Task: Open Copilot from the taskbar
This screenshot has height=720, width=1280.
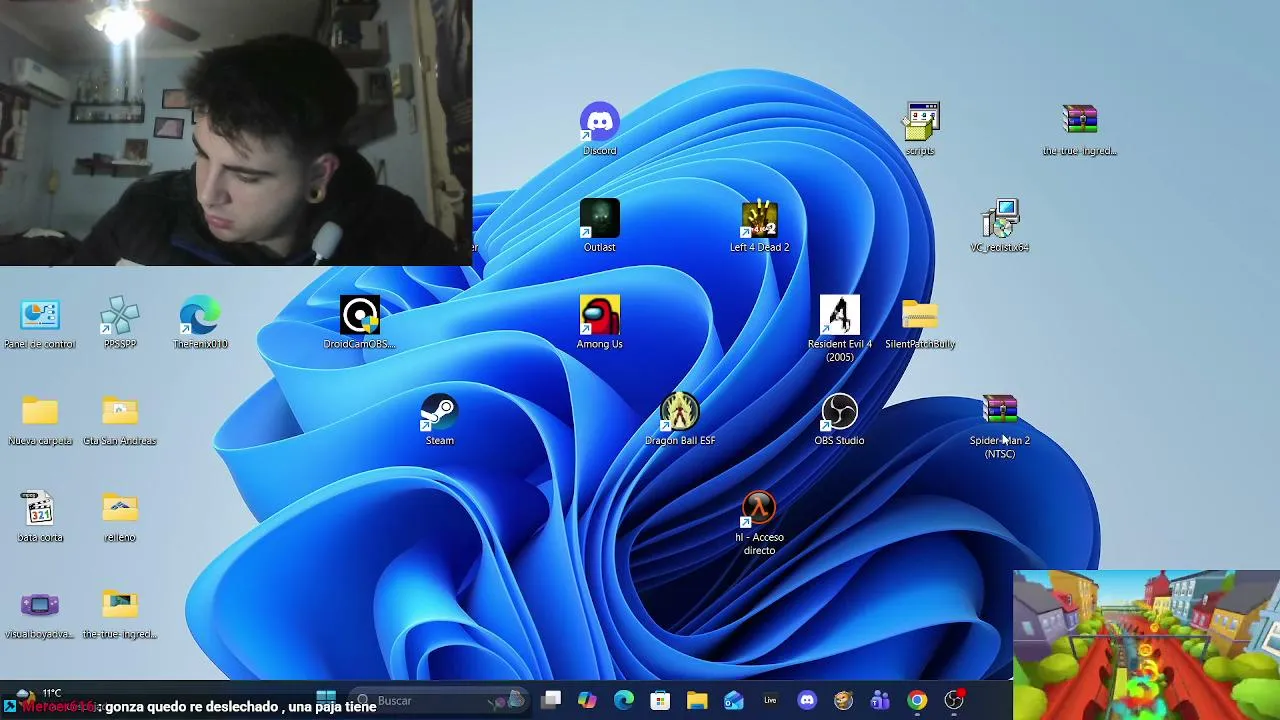Action: click(x=587, y=701)
